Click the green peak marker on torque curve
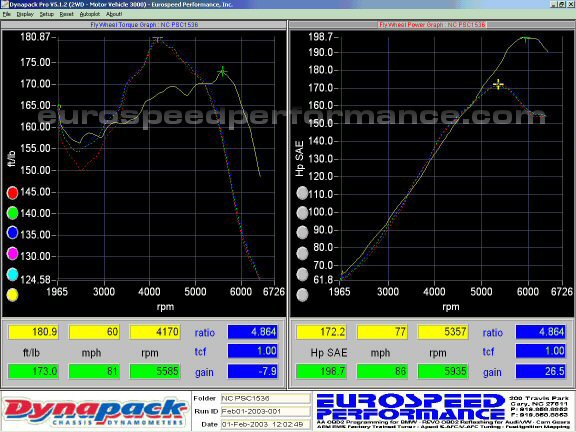Viewport: 576px width, 432px height. (x=223, y=71)
